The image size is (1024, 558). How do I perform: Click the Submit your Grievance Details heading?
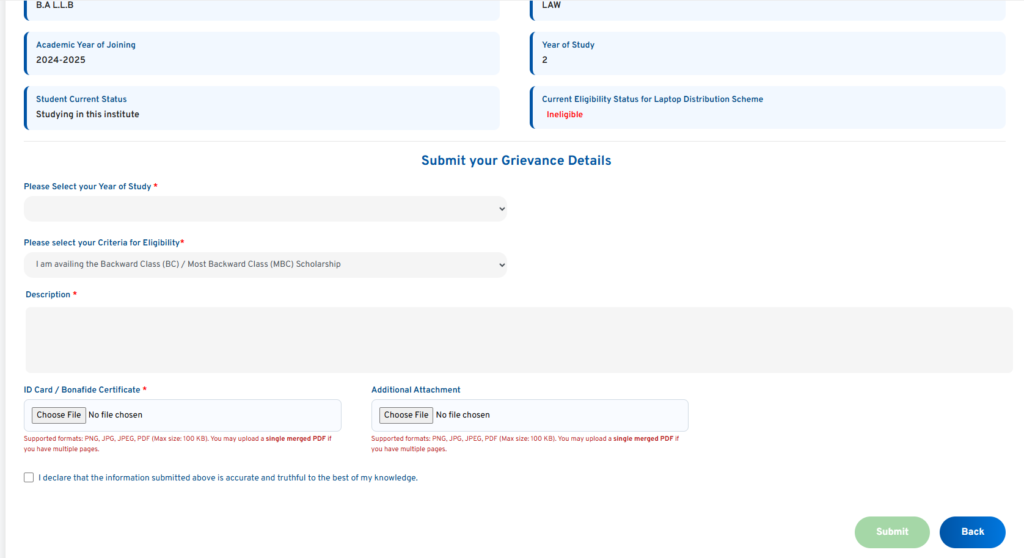tap(516, 160)
